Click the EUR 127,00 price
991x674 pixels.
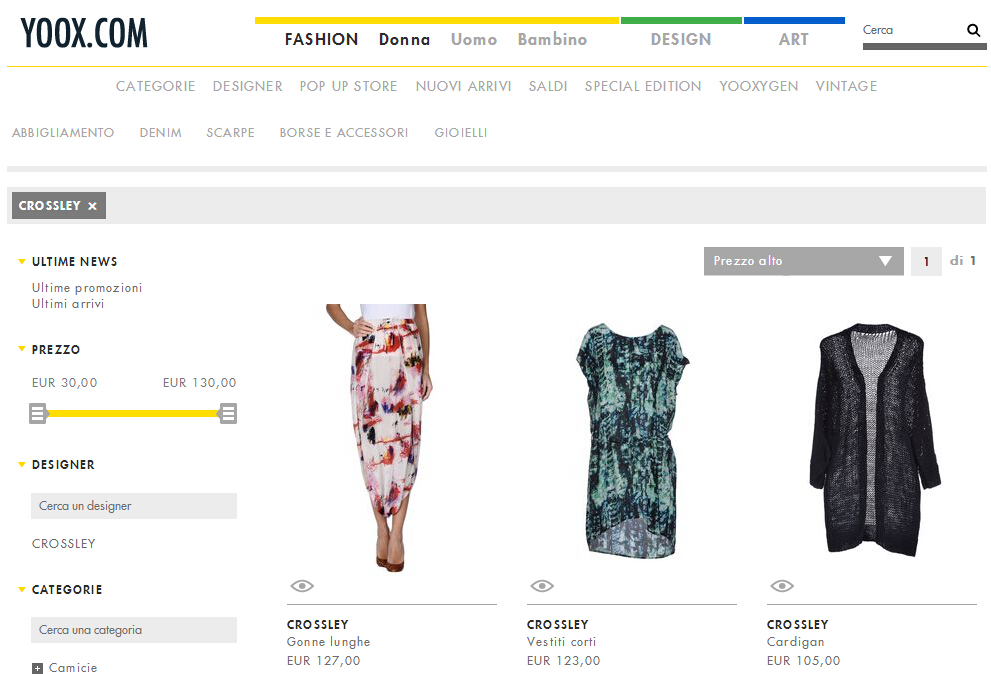pos(324,661)
